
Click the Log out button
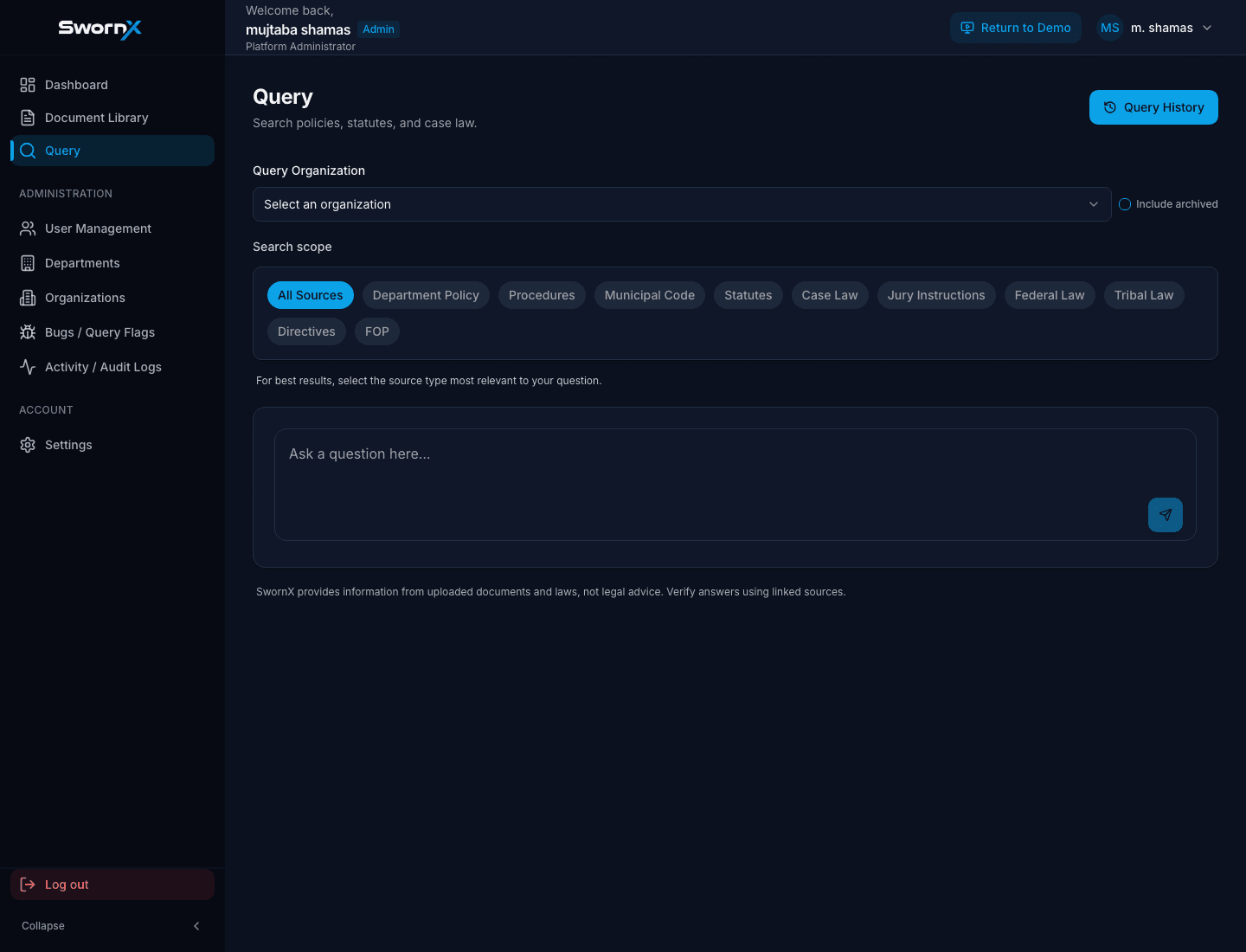[112, 884]
